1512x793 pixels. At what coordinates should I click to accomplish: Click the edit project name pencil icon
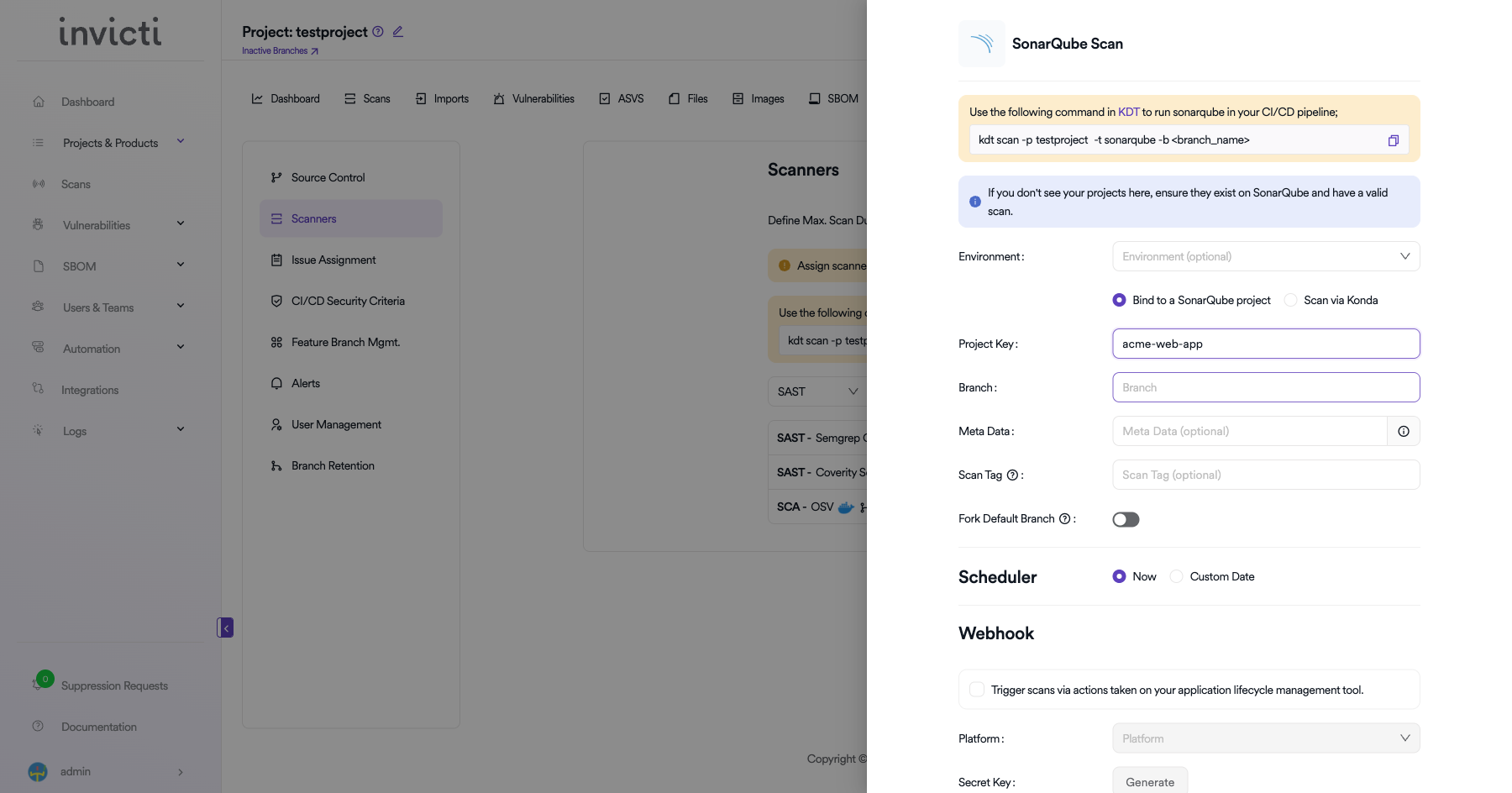tap(398, 32)
